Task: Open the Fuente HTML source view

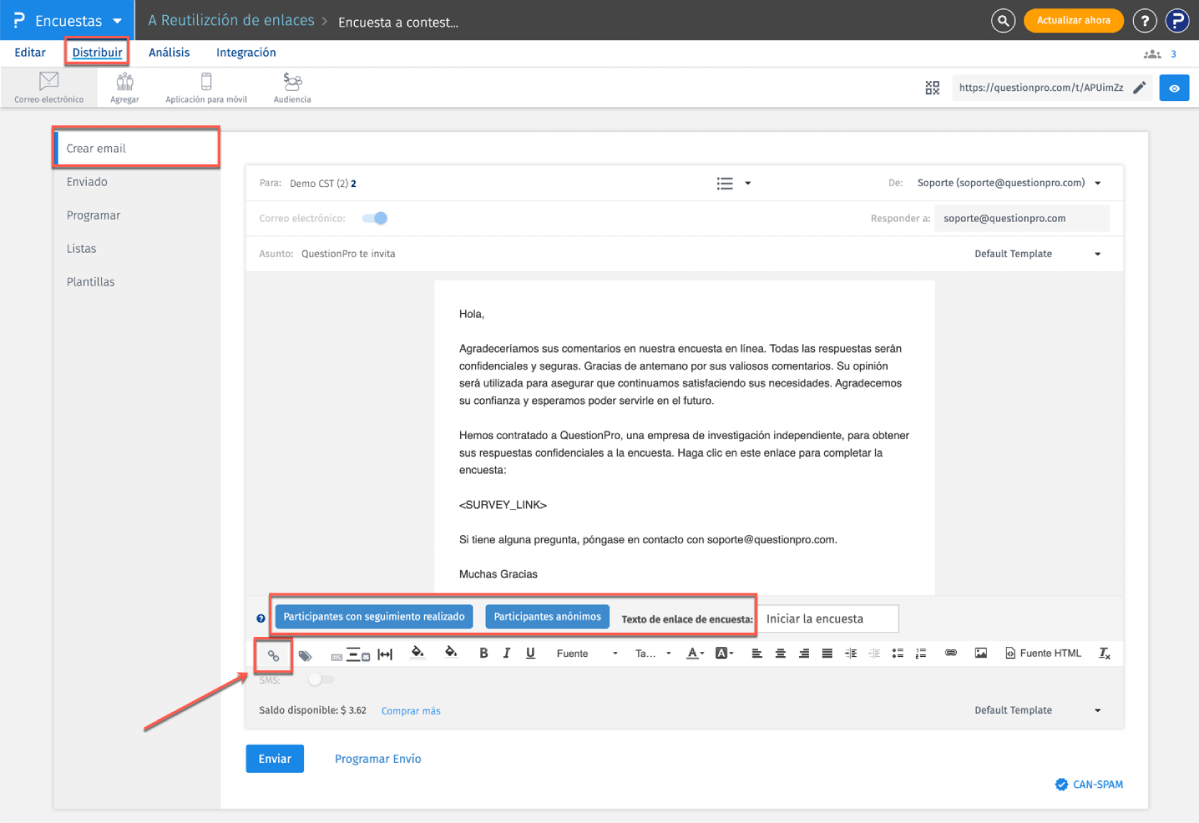Action: tap(1043, 653)
